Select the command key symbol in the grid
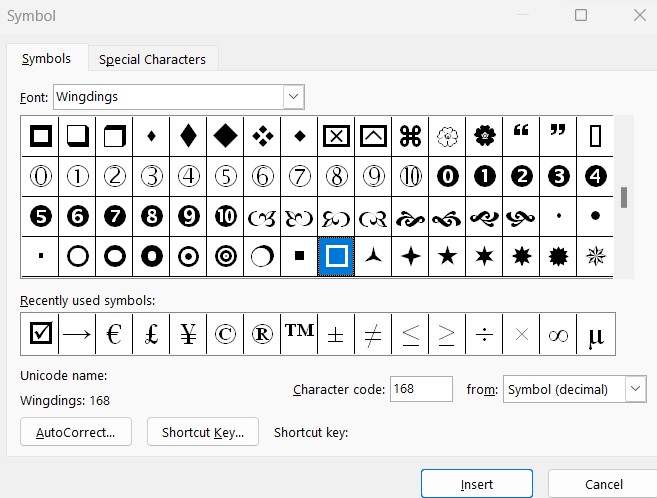 coord(410,135)
